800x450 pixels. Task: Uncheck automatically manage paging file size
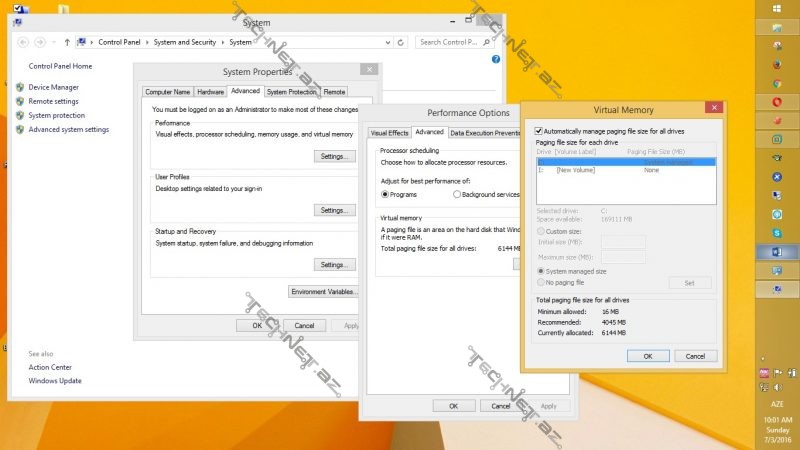pyautogui.click(x=540, y=131)
